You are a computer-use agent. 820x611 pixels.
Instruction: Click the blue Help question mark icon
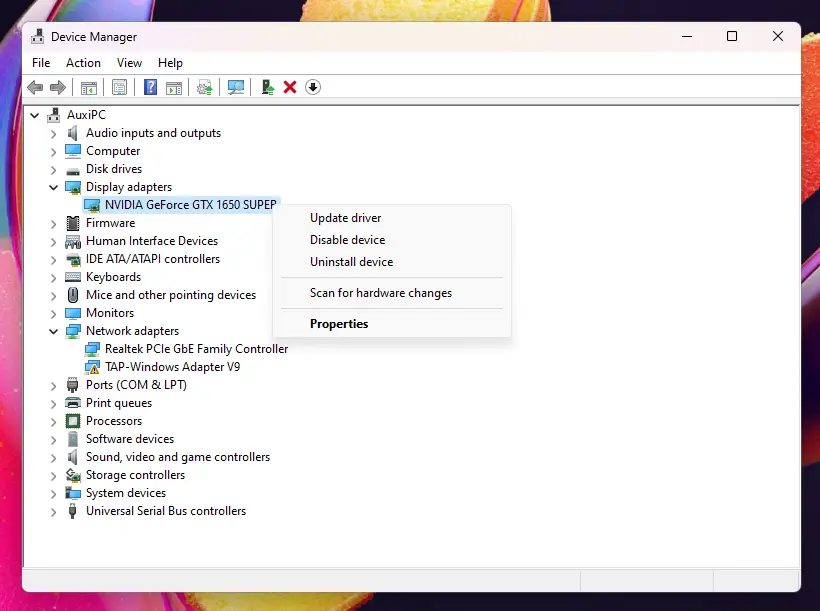tap(151, 87)
